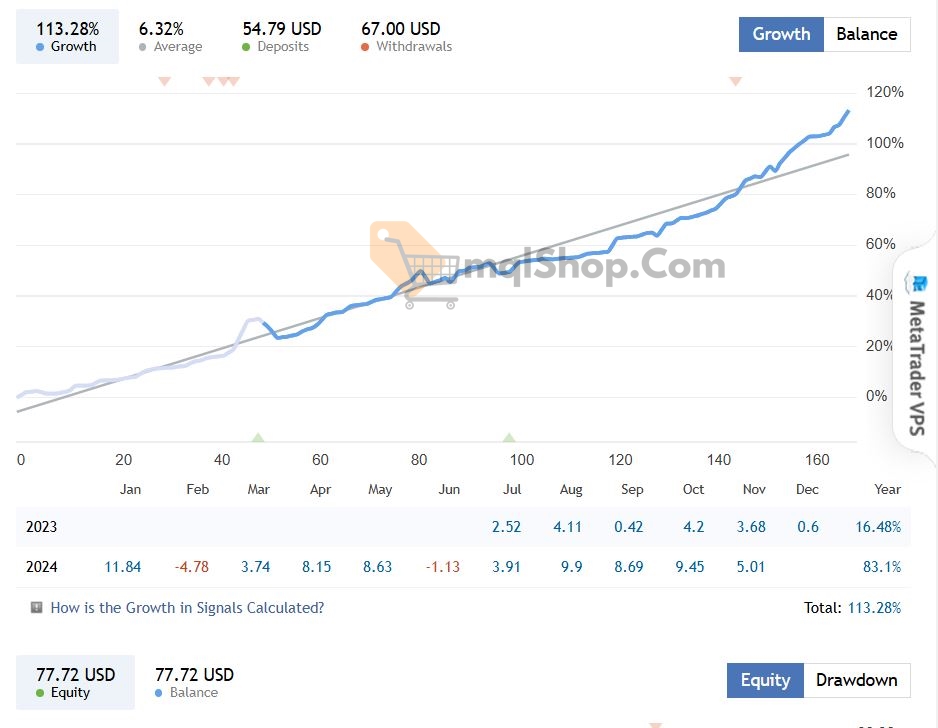Open "How is the Growth in Signals Calculated?" link

pyautogui.click(x=187, y=607)
